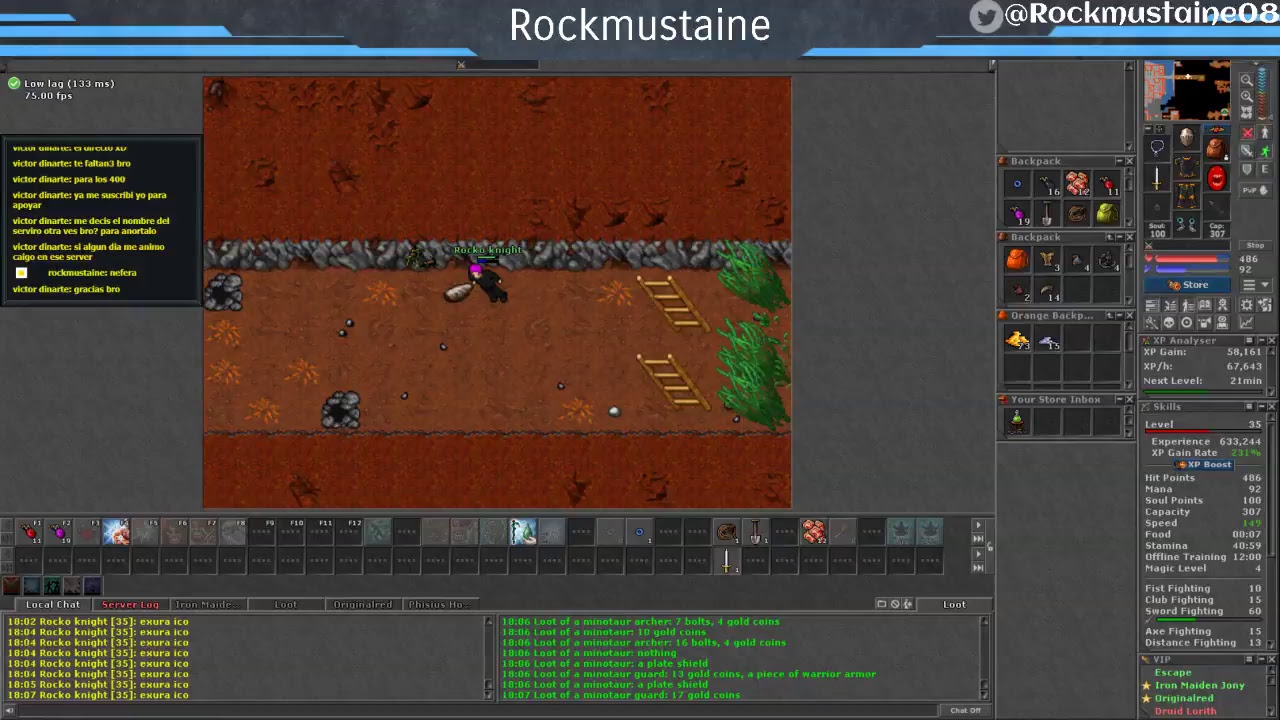Click the Rocko knight character
1280x720 pixels.
pyautogui.click(x=488, y=283)
